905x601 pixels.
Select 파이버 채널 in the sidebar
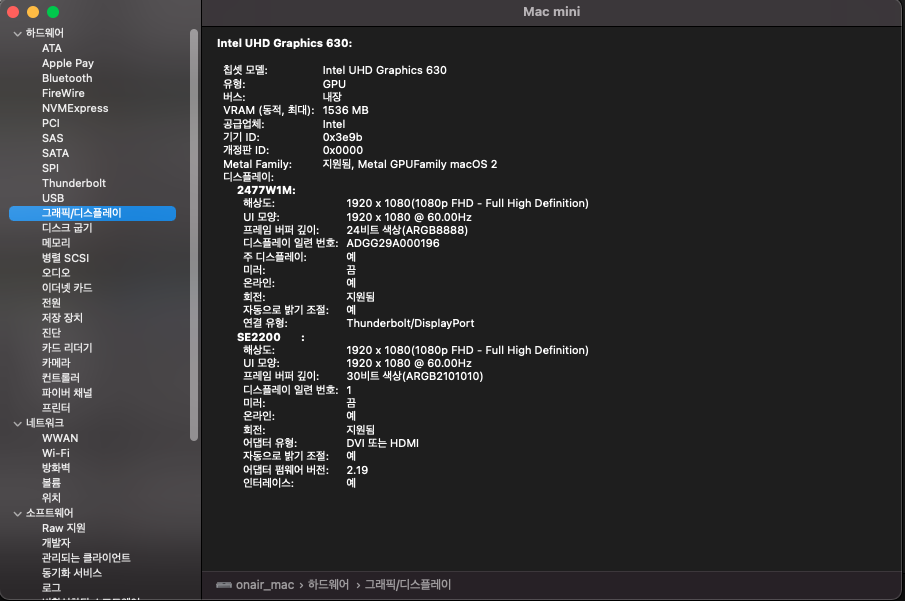[67, 393]
